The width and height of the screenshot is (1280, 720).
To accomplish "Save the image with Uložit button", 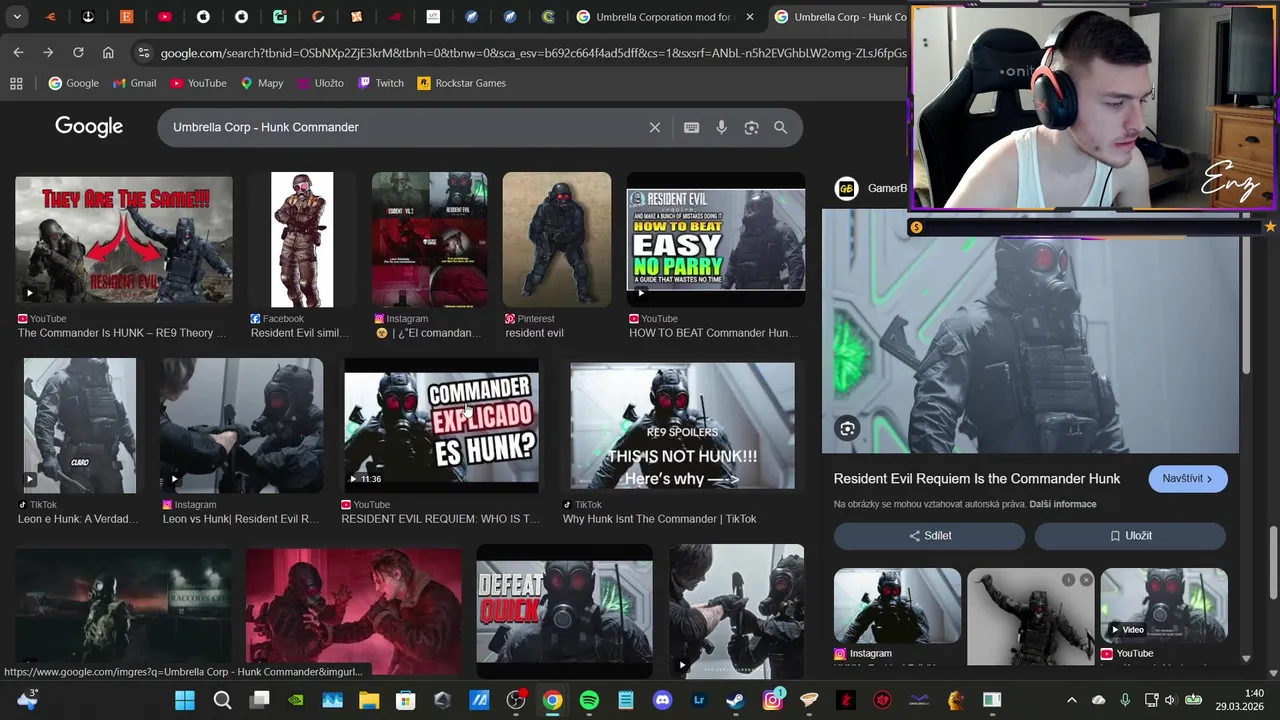I will tap(1130, 536).
